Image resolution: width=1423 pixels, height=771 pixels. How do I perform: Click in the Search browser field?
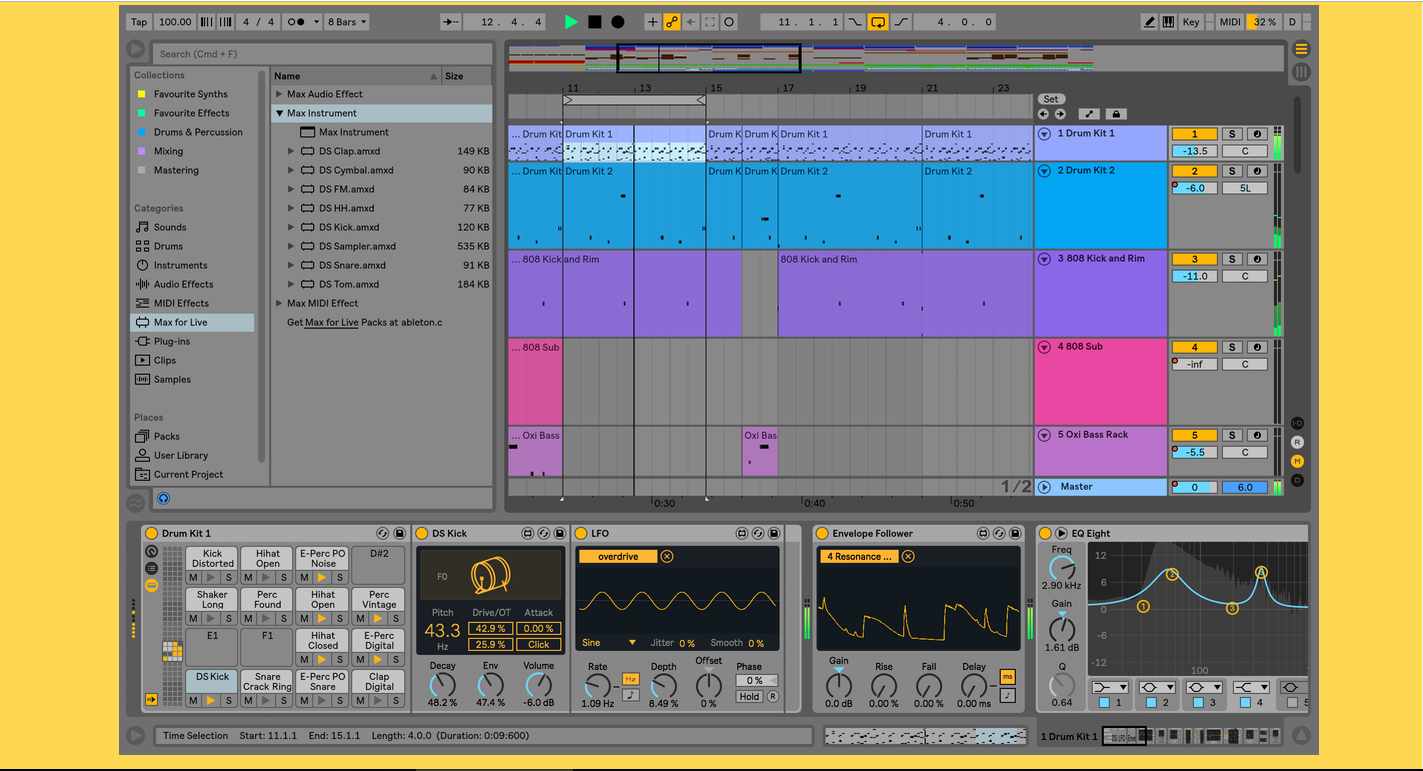[323, 54]
